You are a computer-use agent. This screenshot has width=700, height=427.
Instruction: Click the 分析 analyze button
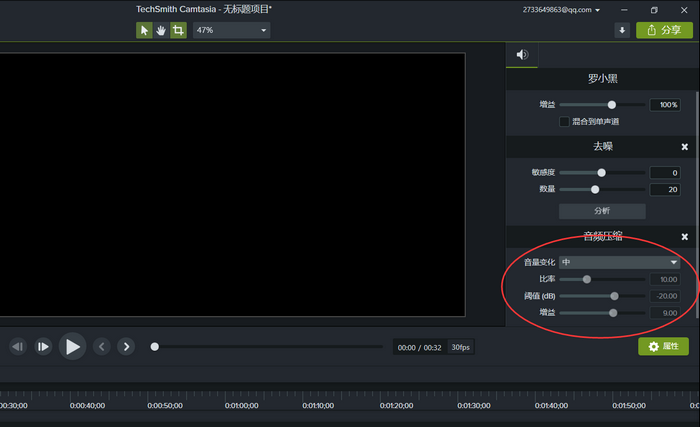tap(602, 211)
